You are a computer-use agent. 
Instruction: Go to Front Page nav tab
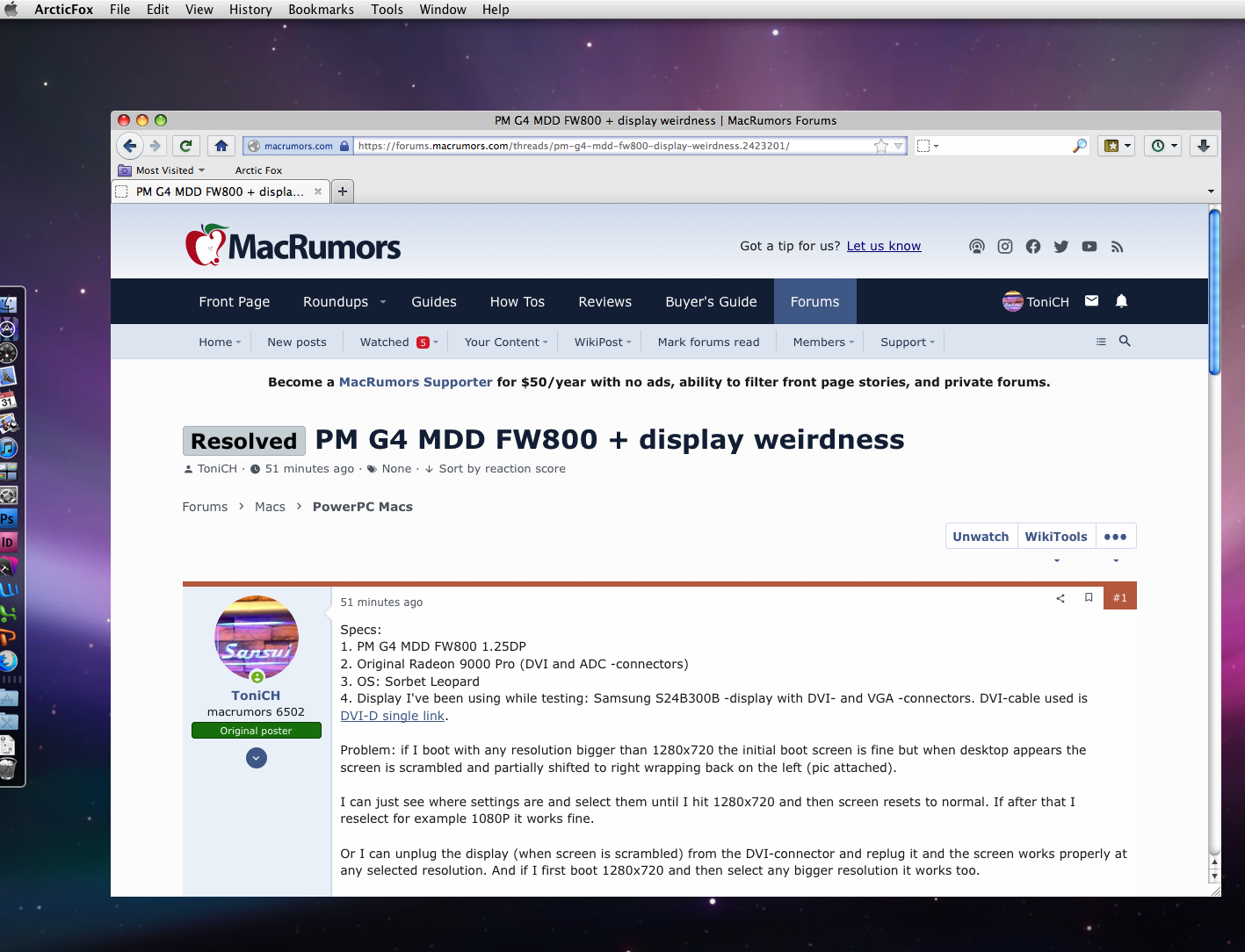click(x=235, y=302)
